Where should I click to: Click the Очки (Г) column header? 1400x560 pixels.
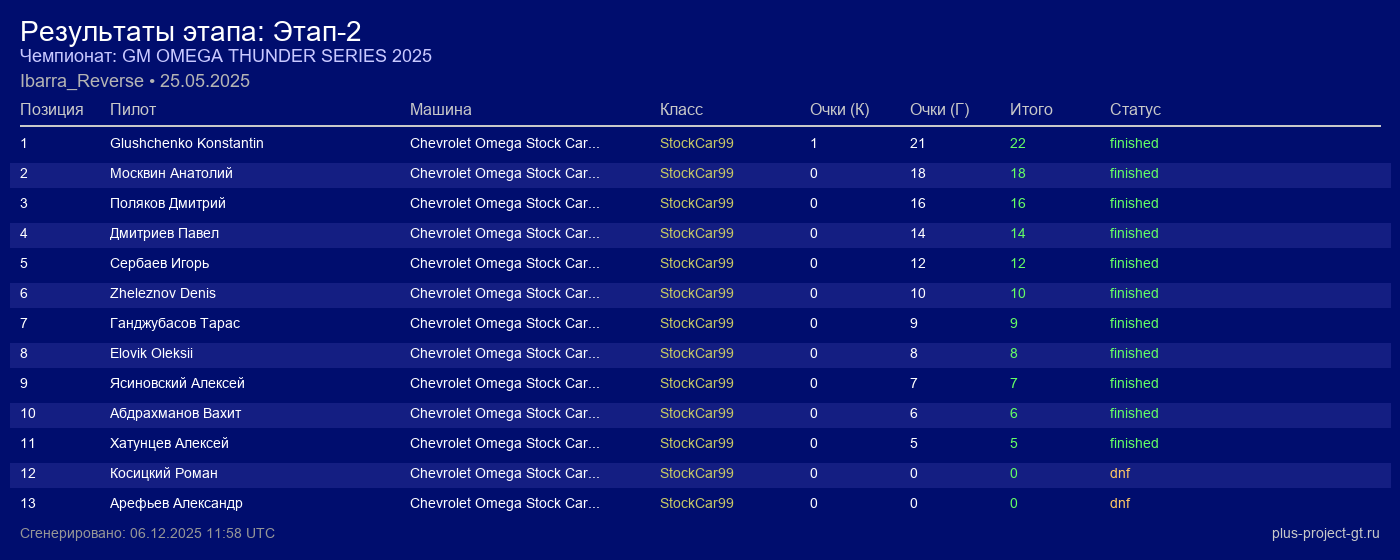click(x=939, y=109)
